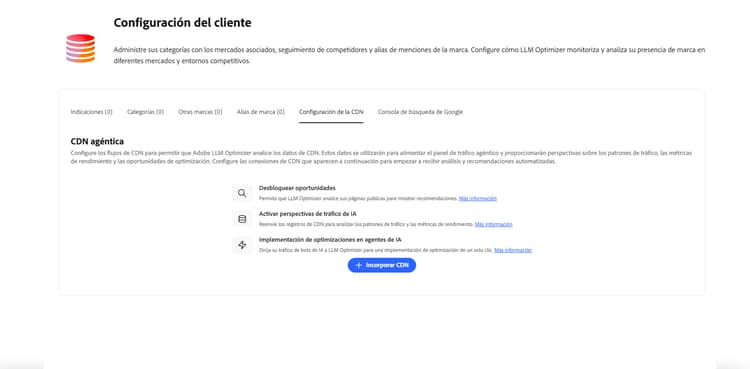
Task: Click the database icon beside Activar perspectivas
Action: click(242, 219)
